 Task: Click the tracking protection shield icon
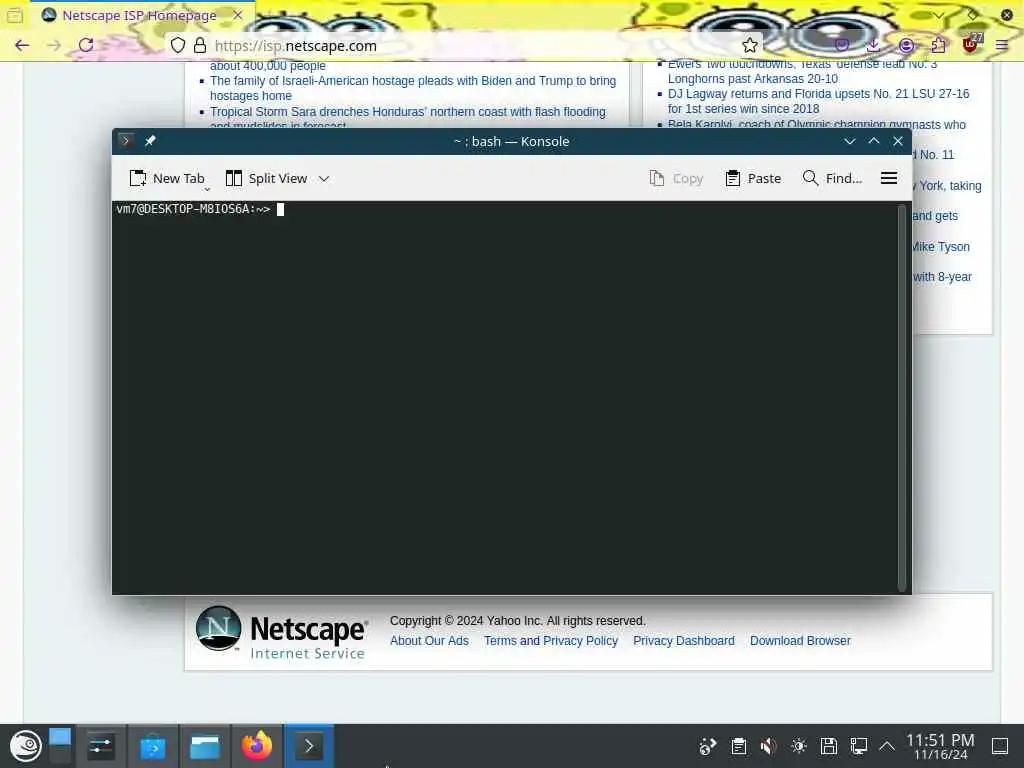coord(178,45)
